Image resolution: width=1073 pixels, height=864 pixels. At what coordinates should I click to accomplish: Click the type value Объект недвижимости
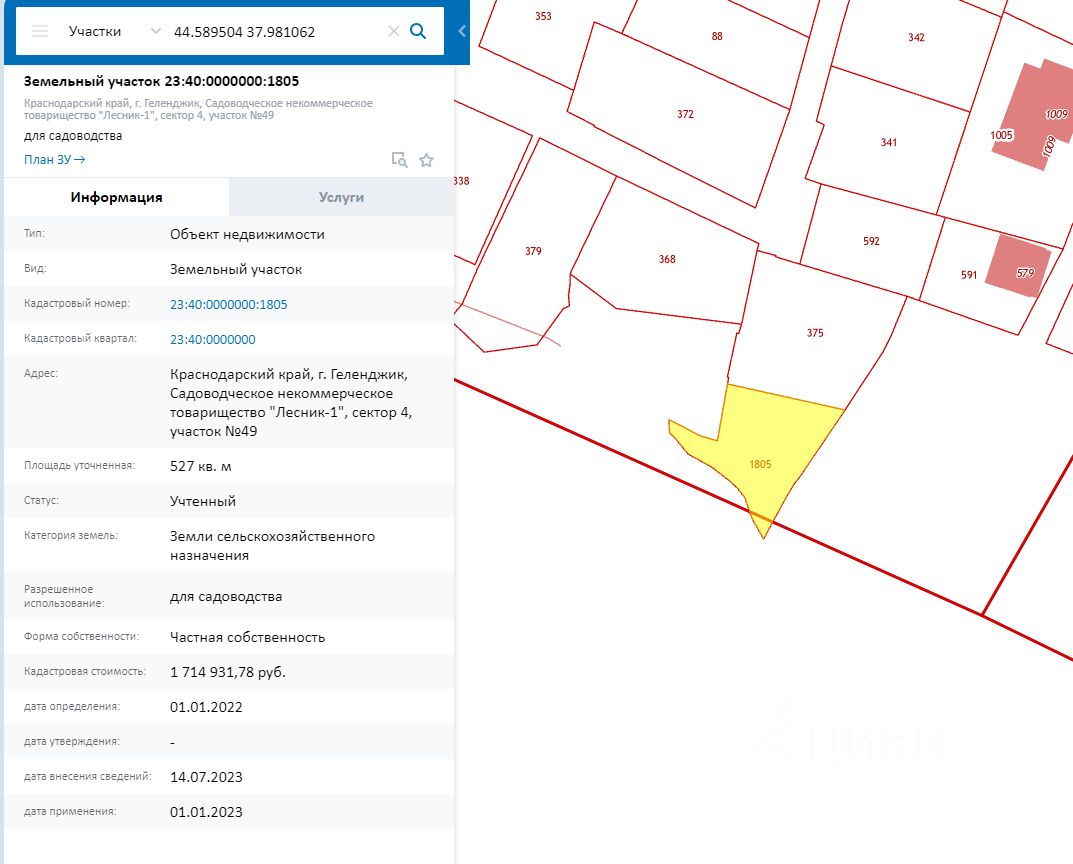(x=247, y=235)
